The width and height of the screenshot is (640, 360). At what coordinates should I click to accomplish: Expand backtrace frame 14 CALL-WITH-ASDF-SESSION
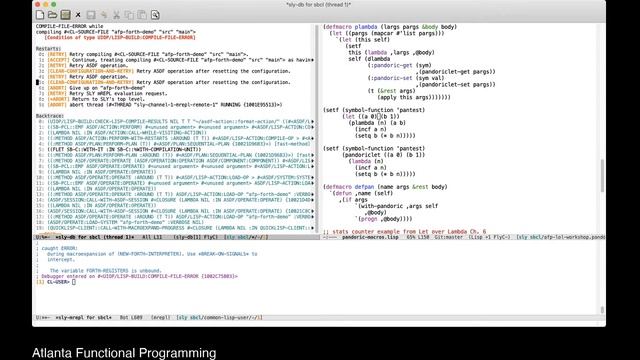click(x=176, y=200)
